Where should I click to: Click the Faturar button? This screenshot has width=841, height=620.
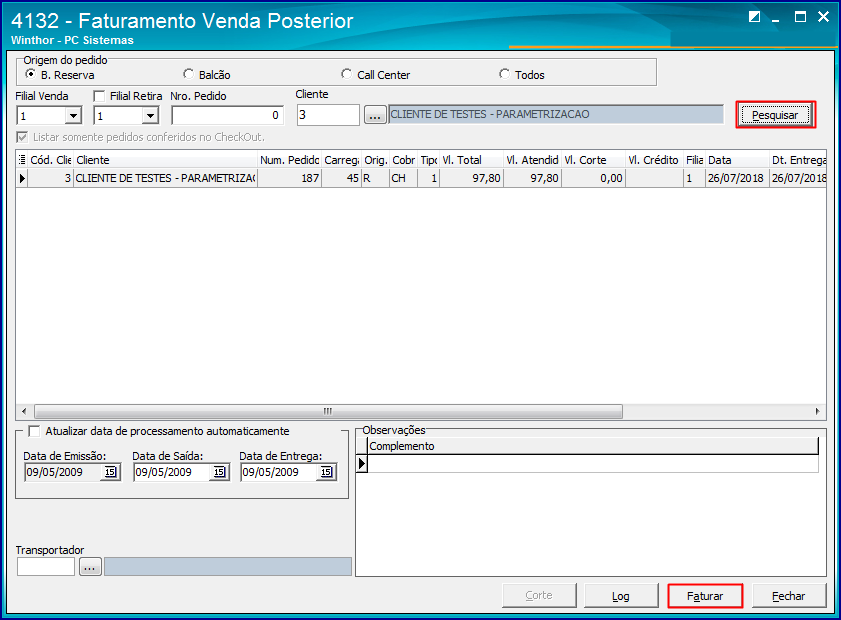(x=705, y=596)
